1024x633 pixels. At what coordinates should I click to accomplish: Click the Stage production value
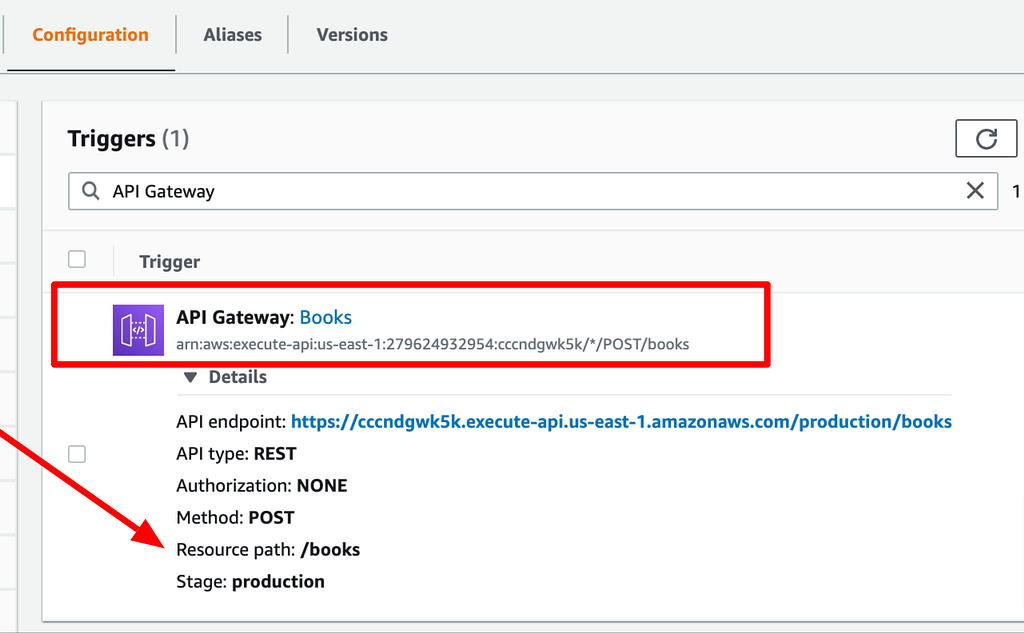(278, 582)
